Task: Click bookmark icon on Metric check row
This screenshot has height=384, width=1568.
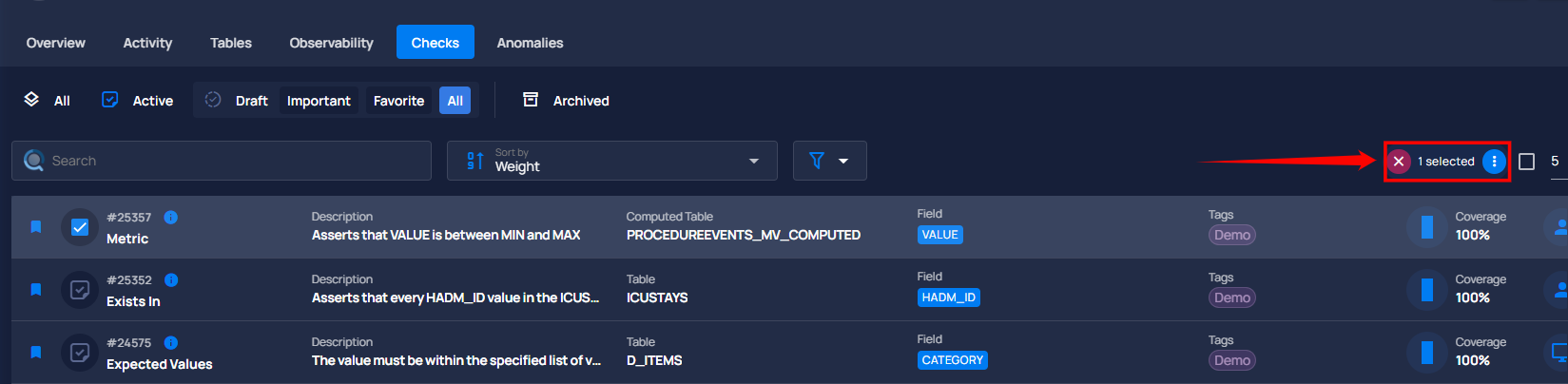Action: click(x=36, y=226)
